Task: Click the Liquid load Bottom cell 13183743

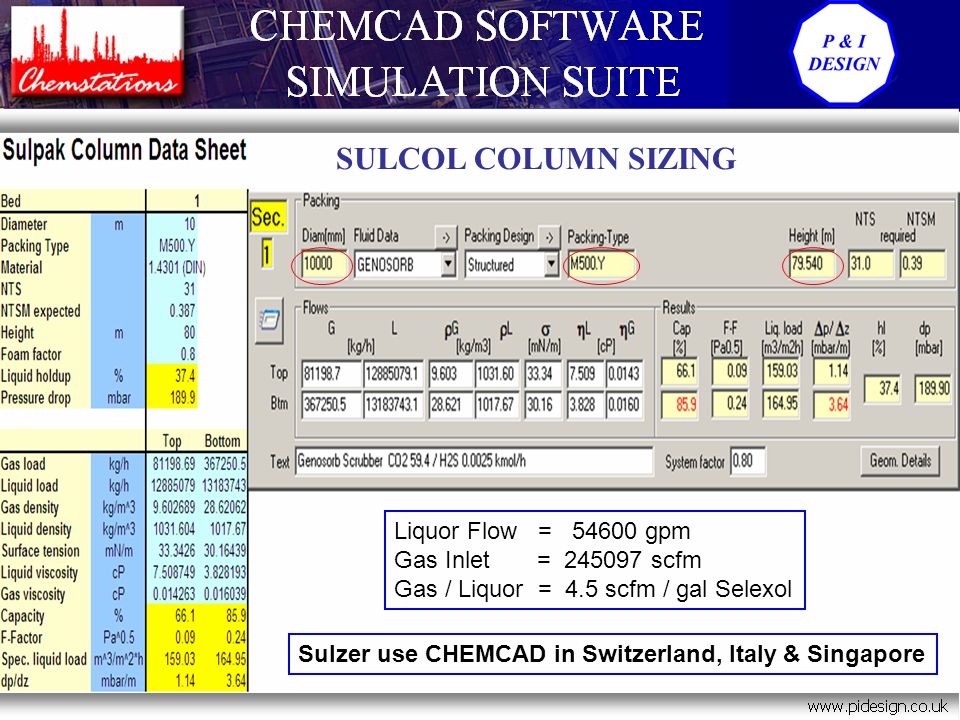Action: click(224, 486)
